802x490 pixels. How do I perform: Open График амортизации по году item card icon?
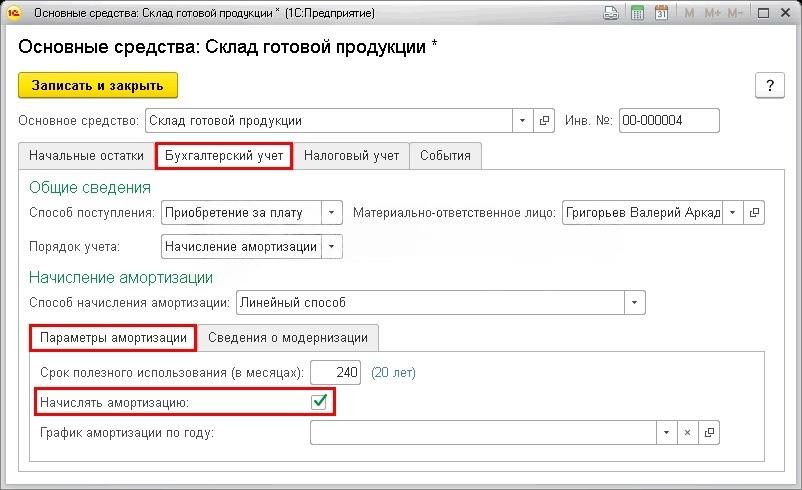click(x=709, y=433)
